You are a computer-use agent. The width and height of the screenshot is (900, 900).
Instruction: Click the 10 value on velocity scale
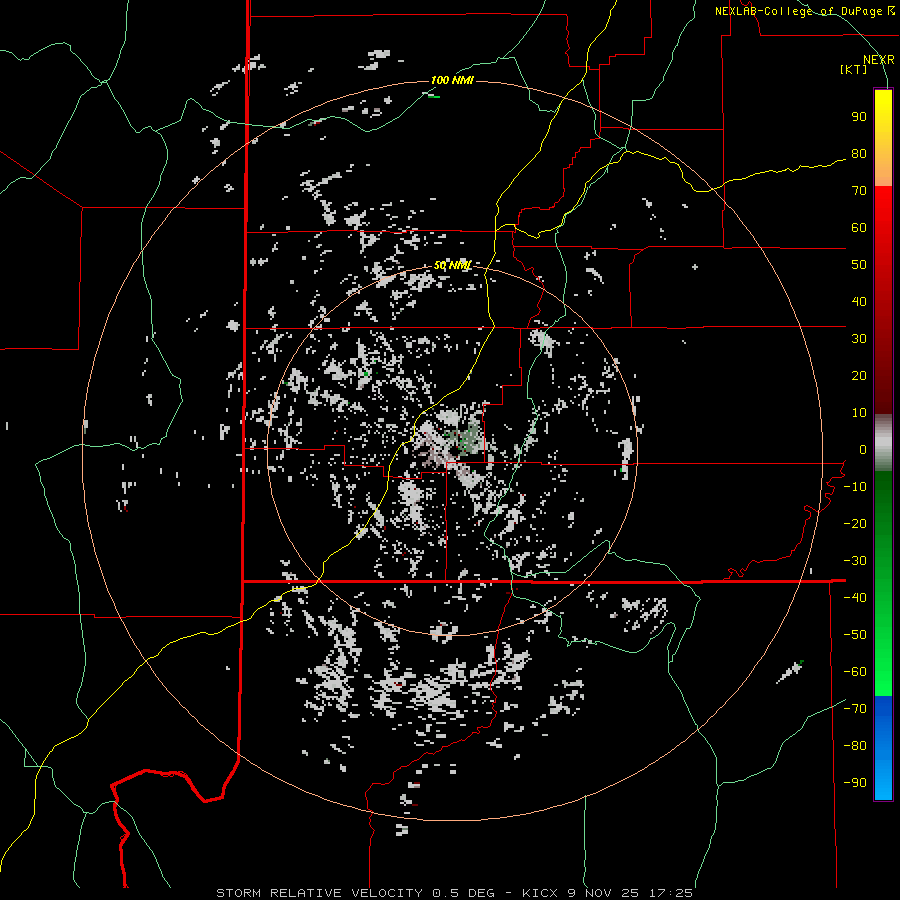click(x=859, y=413)
